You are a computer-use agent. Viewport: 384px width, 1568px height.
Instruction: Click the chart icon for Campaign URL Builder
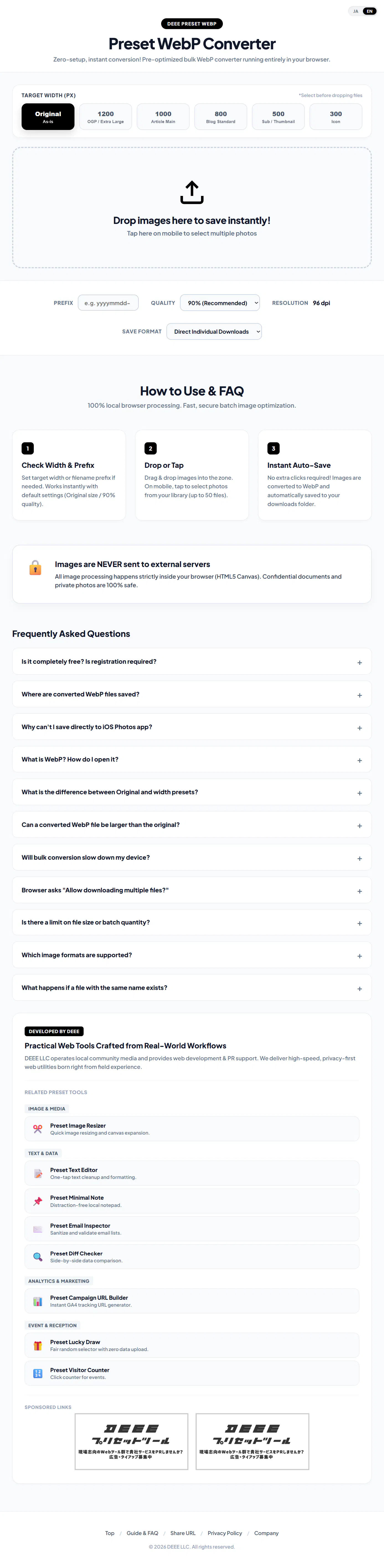tap(38, 1301)
